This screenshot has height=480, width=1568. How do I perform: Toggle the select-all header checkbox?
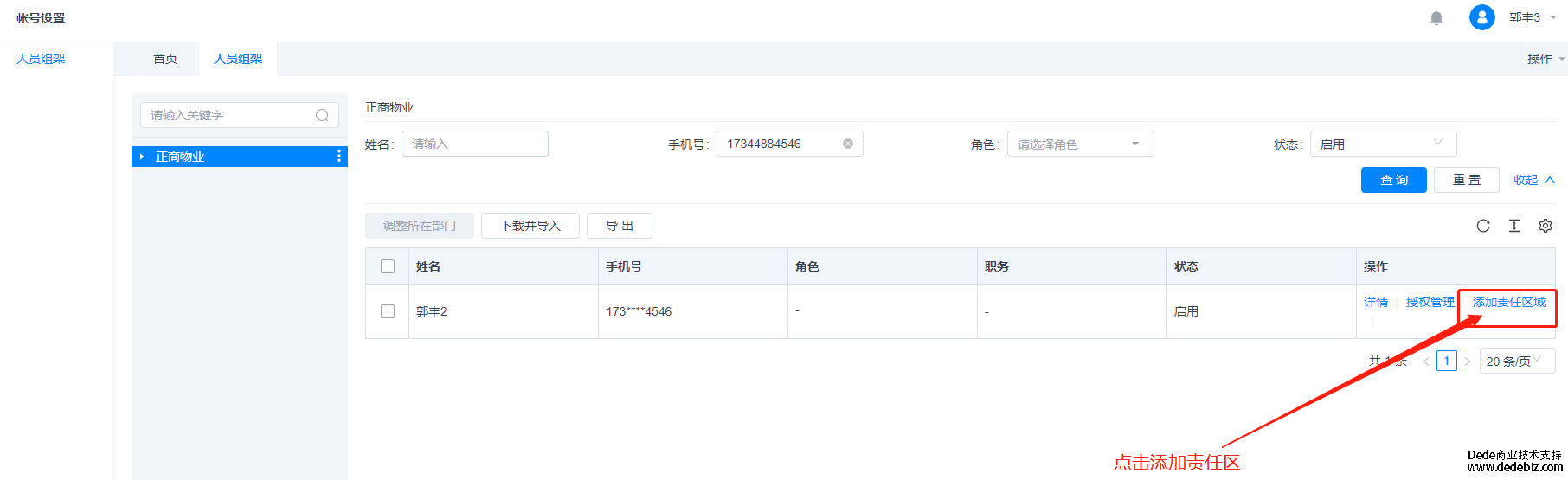point(388,266)
